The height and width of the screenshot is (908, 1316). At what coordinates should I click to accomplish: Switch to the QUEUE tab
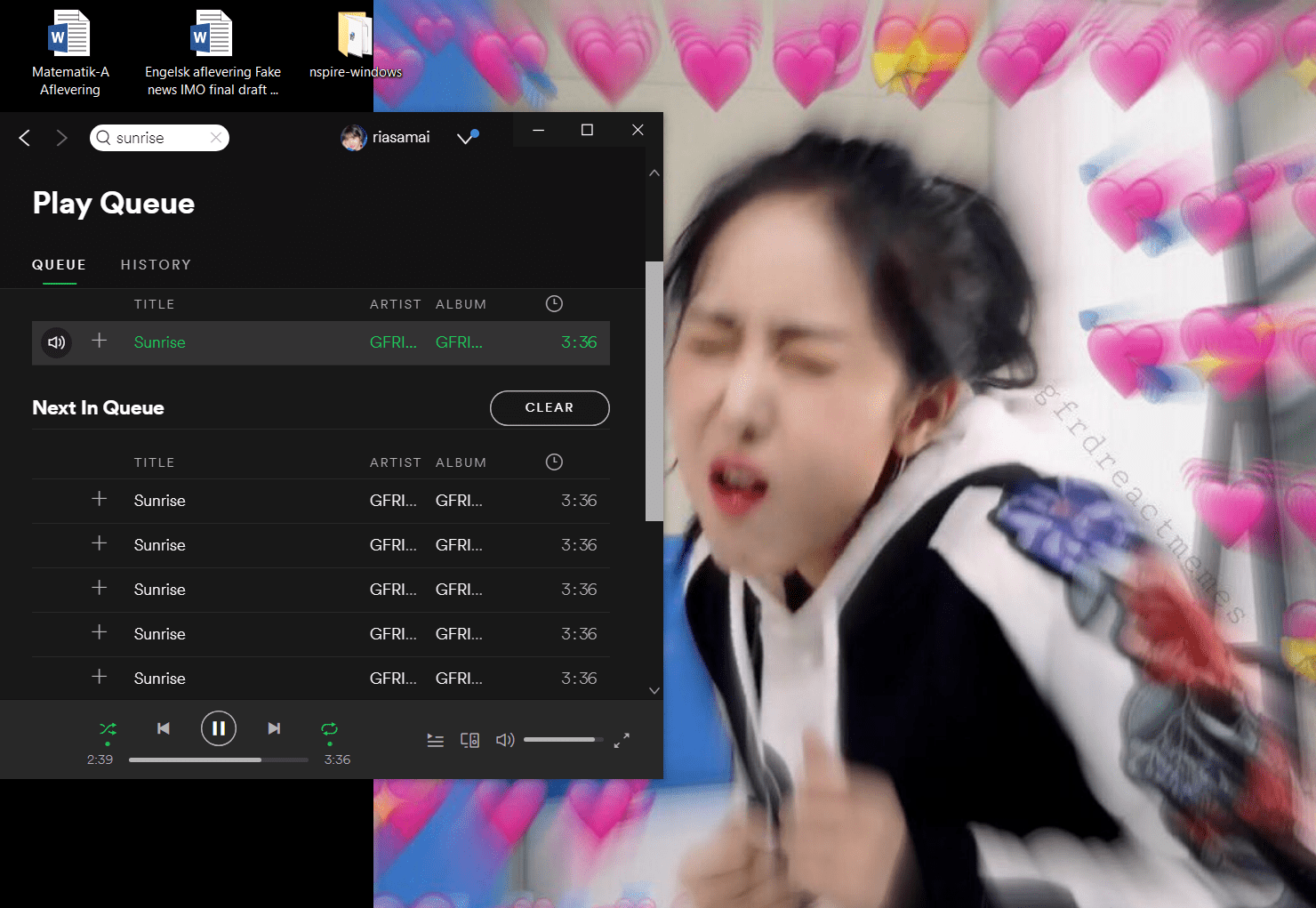pos(60,265)
